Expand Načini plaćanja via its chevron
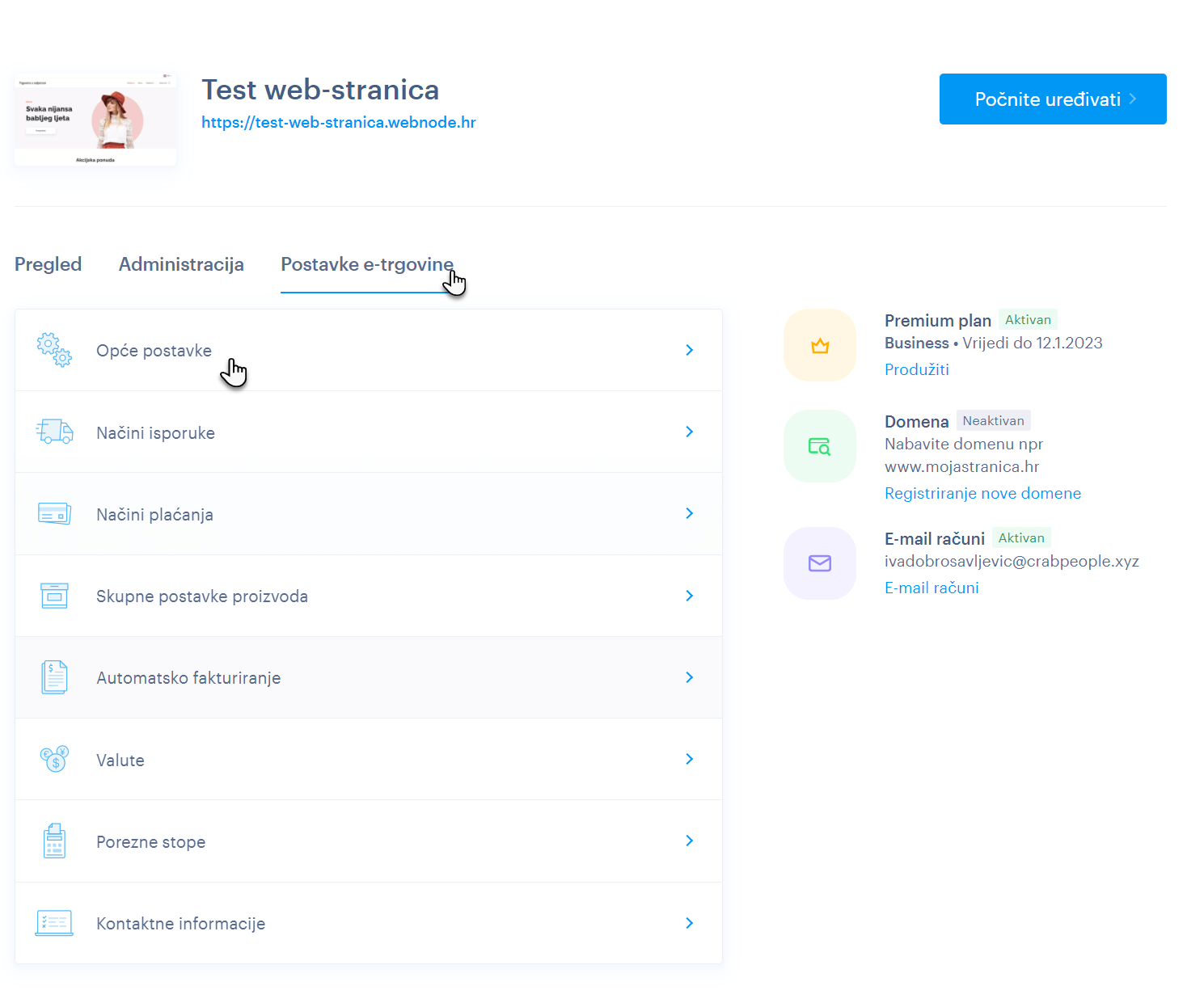The height and width of the screenshot is (1003, 1204). [x=690, y=513]
